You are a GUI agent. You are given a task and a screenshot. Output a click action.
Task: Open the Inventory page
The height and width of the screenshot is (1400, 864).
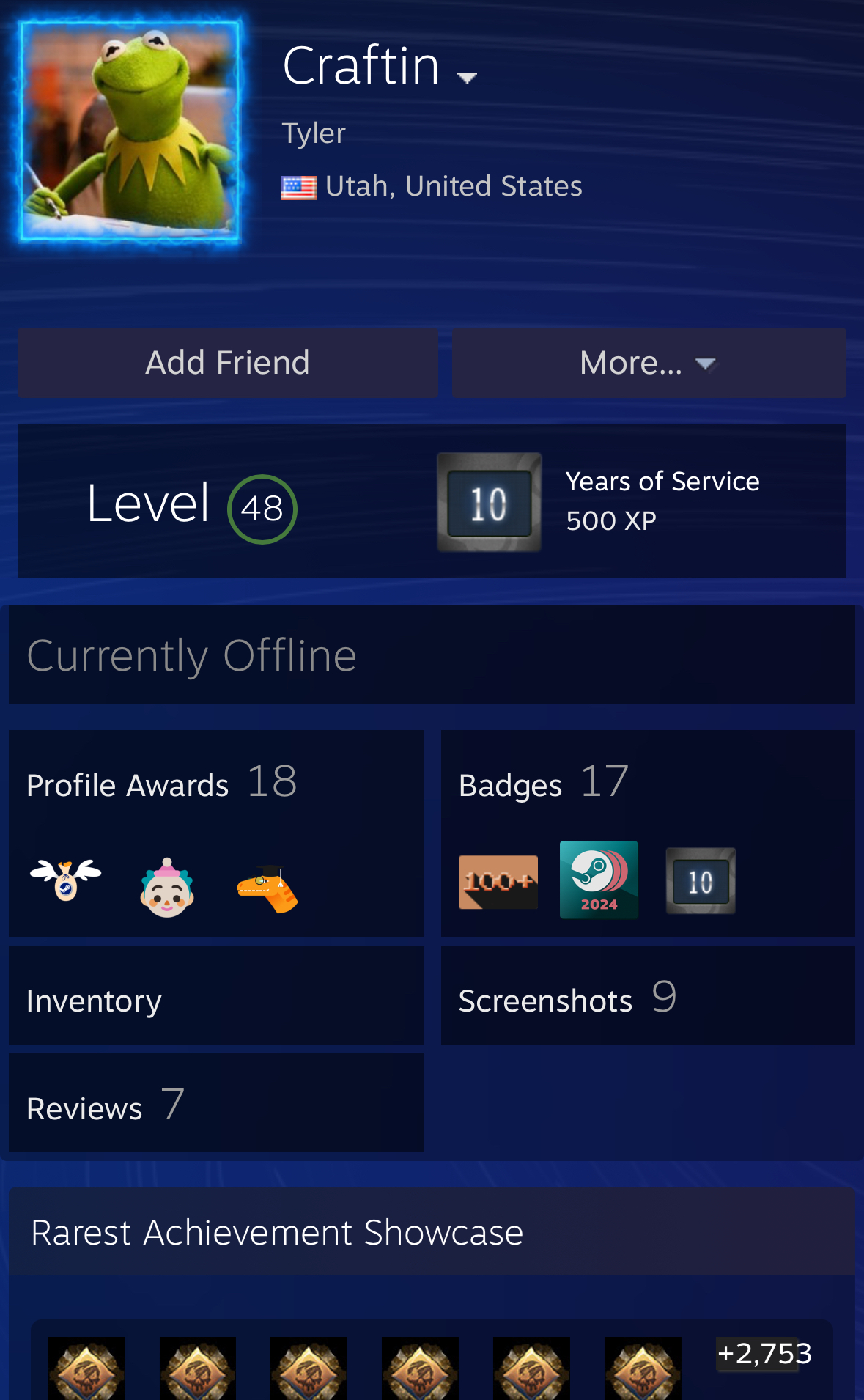pyautogui.click(x=216, y=995)
